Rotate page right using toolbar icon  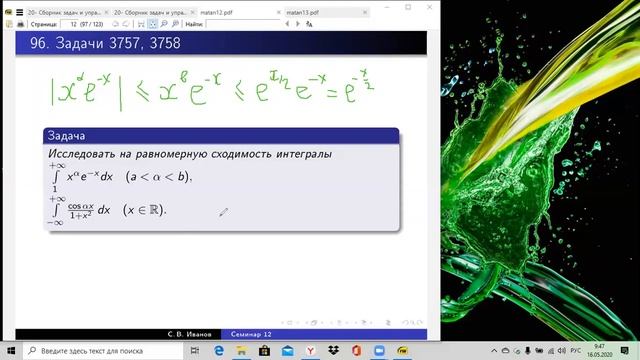pyautogui.click(x=126, y=24)
